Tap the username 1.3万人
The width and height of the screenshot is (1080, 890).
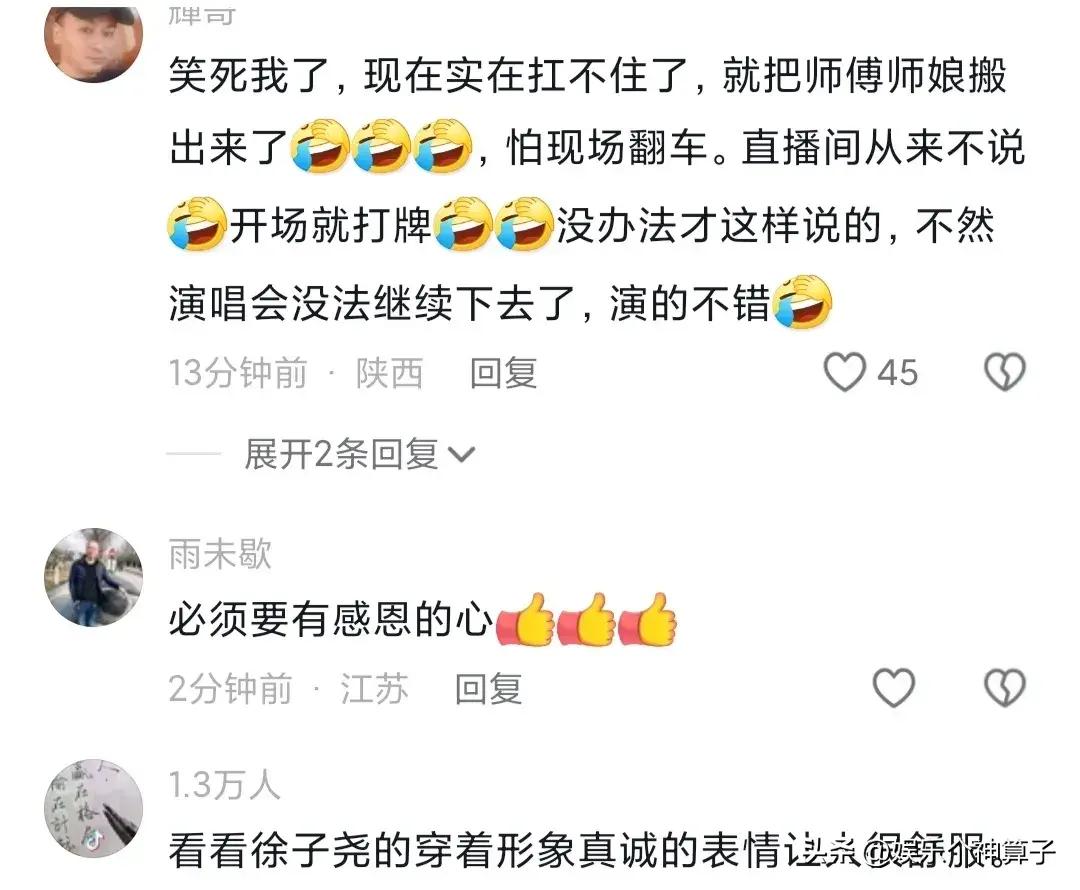[x=225, y=785]
